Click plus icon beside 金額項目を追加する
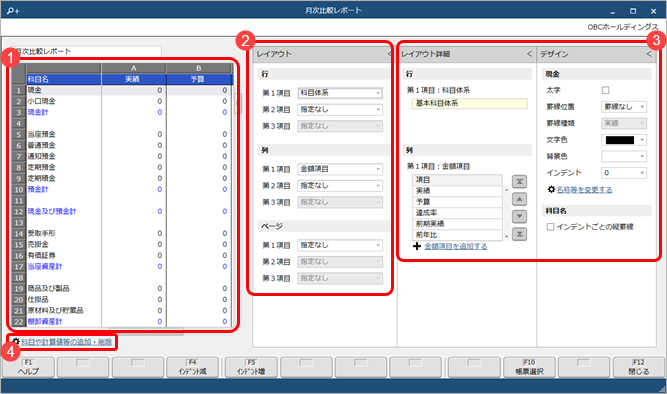The width and height of the screenshot is (667, 394). [417, 246]
